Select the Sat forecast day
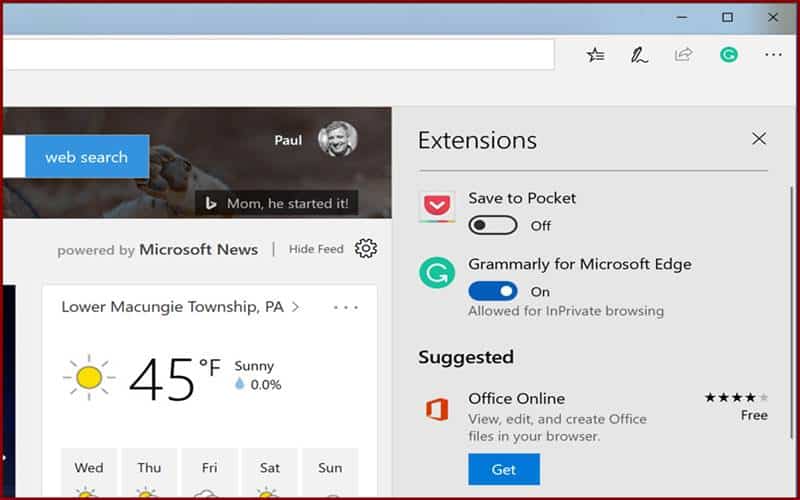 (x=269, y=472)
